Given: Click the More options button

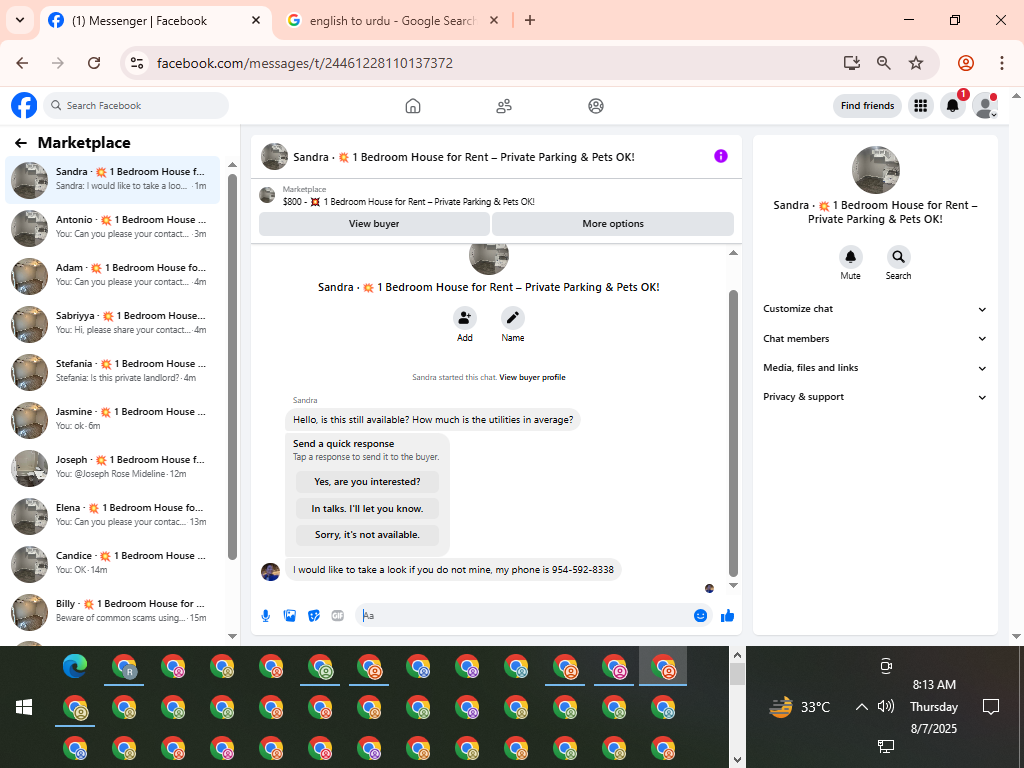Looking at the screenshot, I should coord(613,223).
